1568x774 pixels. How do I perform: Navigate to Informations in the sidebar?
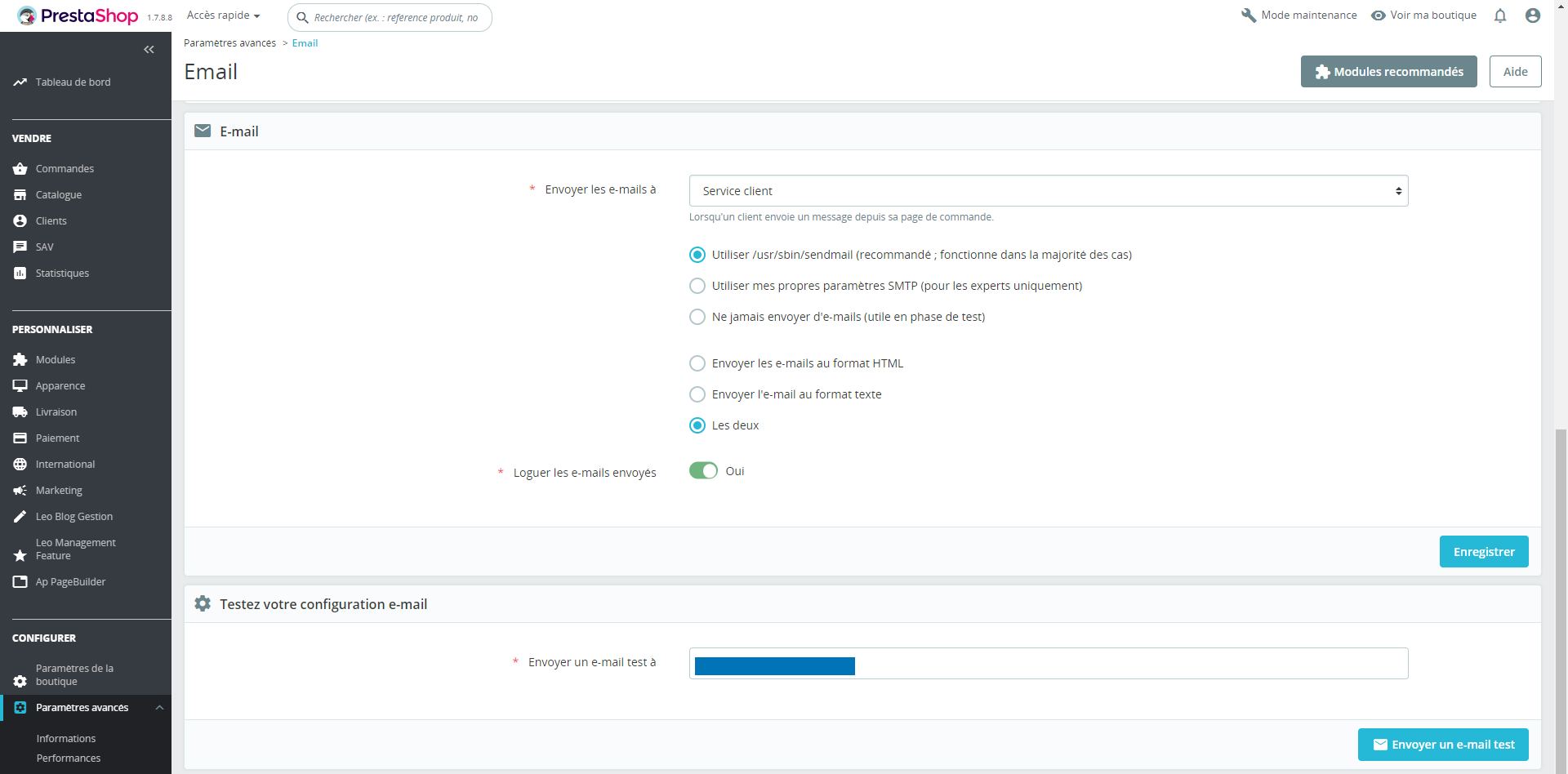(66, 738)
